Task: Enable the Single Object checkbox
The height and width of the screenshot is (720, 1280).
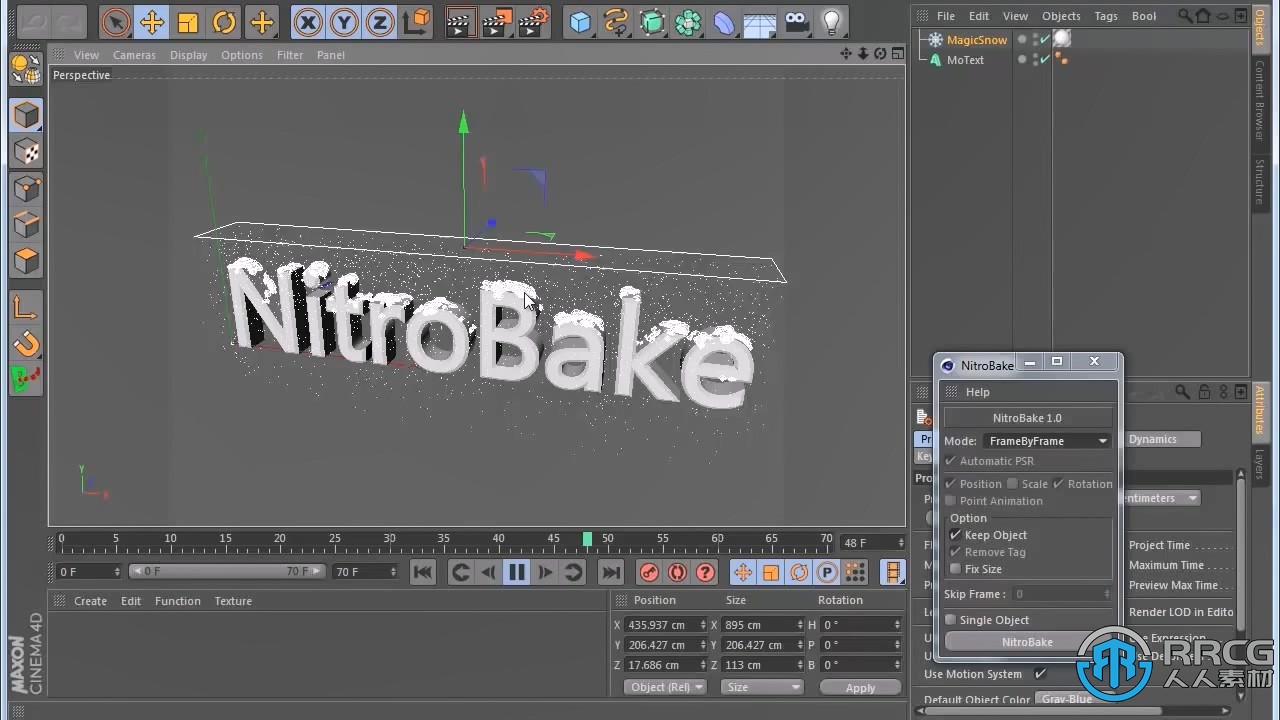Action: click(950, 620)
